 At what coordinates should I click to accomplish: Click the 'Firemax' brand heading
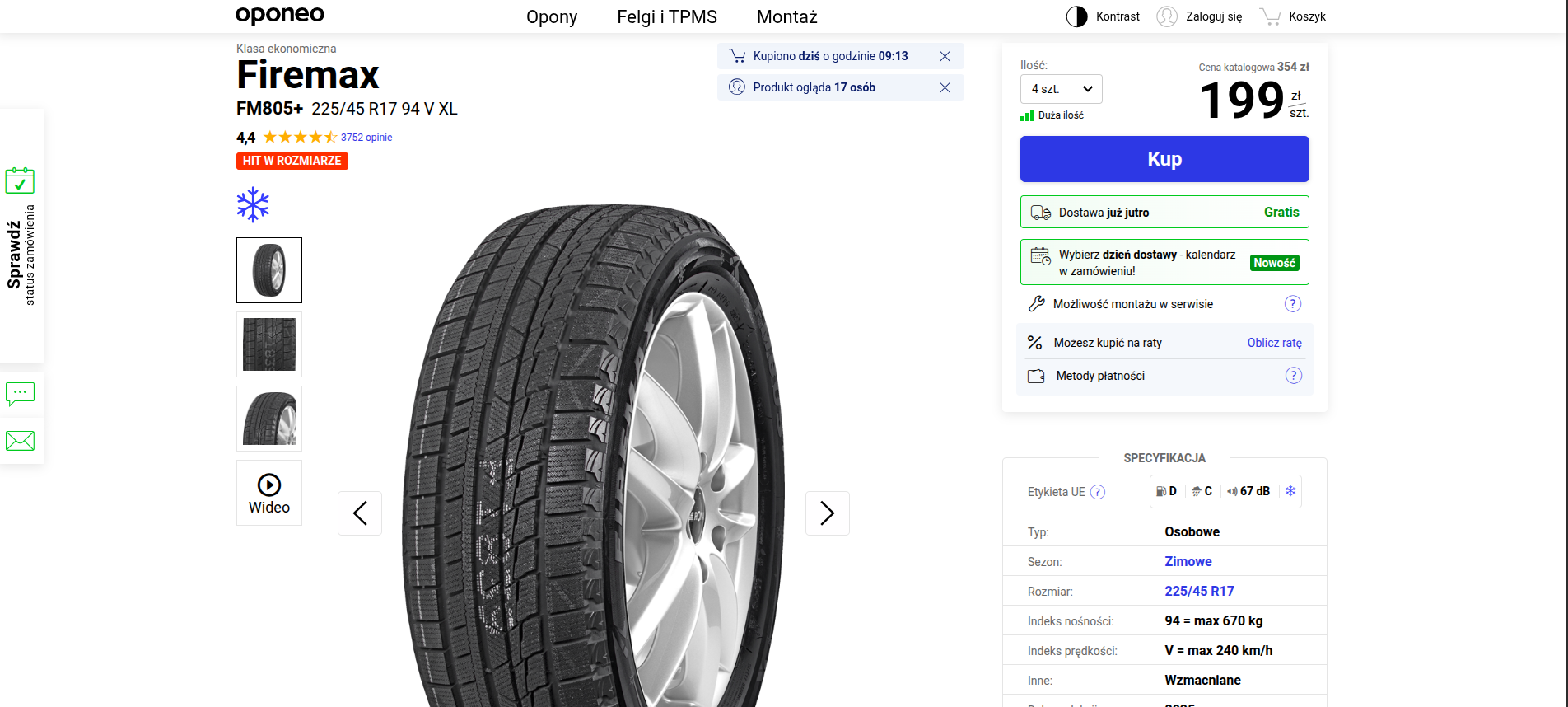point(308,75)
